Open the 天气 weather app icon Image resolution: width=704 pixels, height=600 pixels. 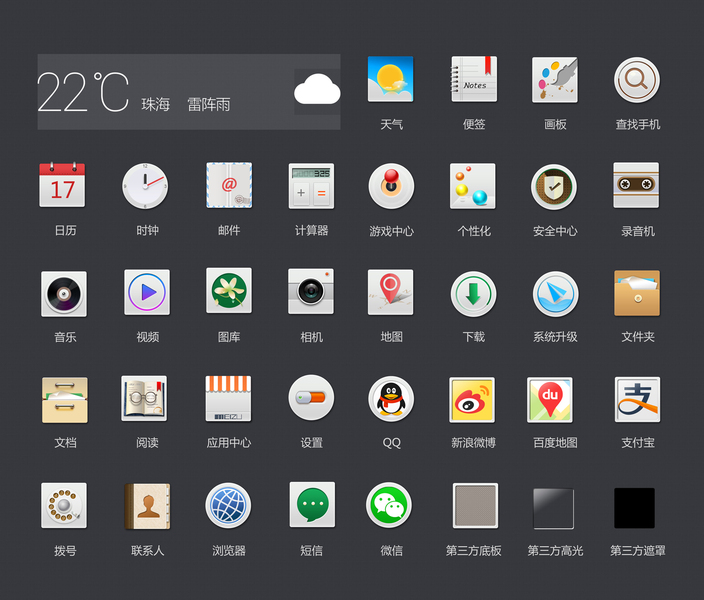(x=390, y=79)
